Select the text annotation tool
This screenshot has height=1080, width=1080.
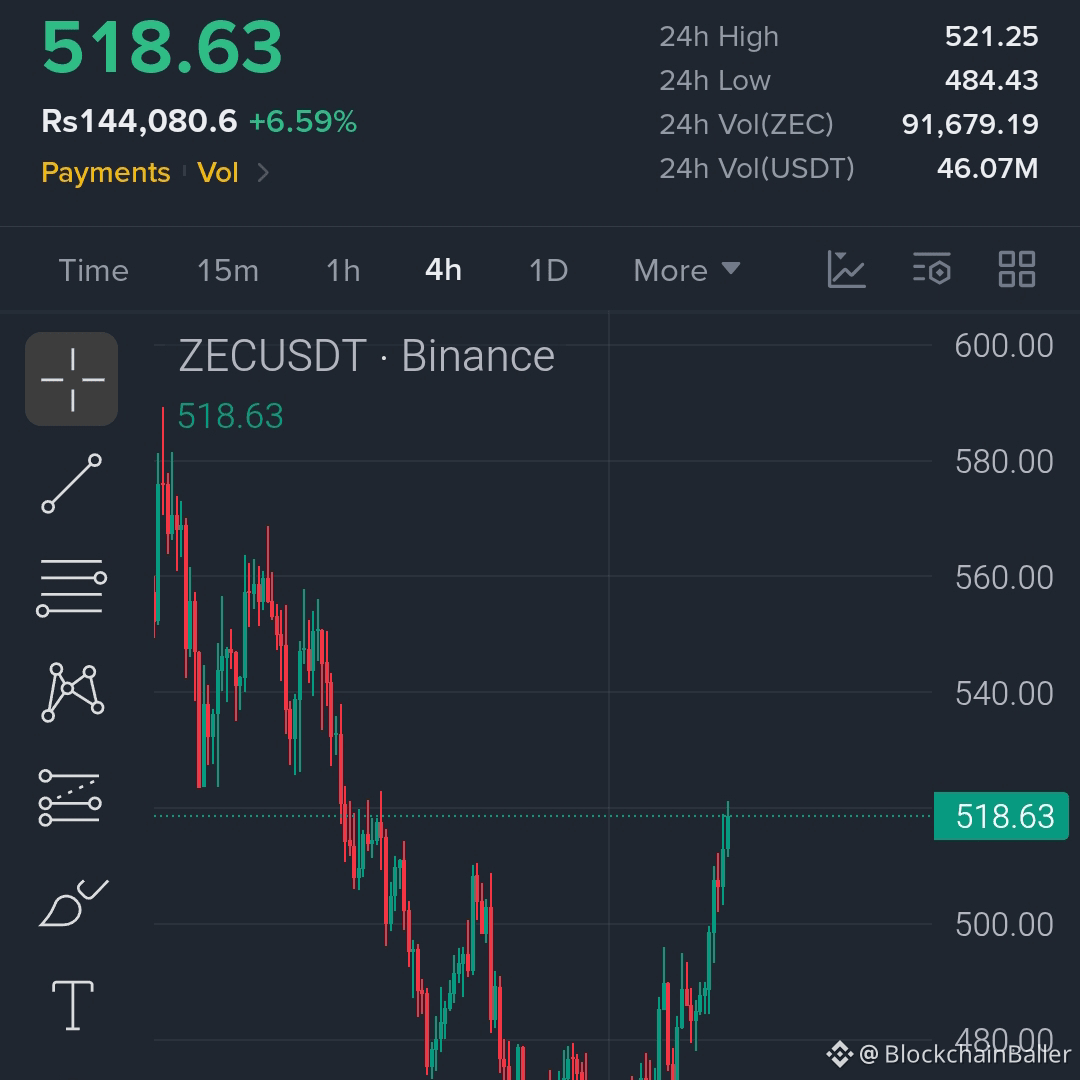73,1005
